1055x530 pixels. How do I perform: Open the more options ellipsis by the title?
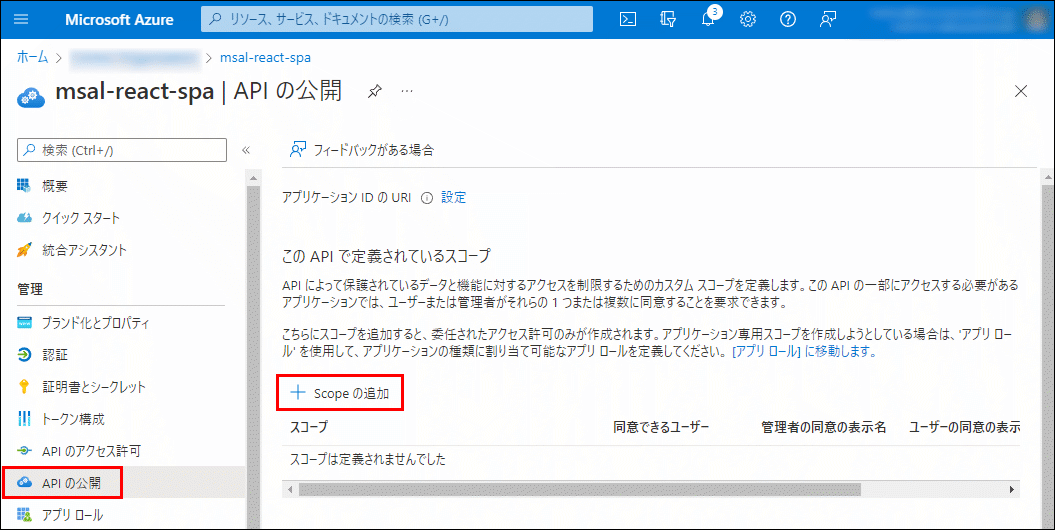point(407,90)
